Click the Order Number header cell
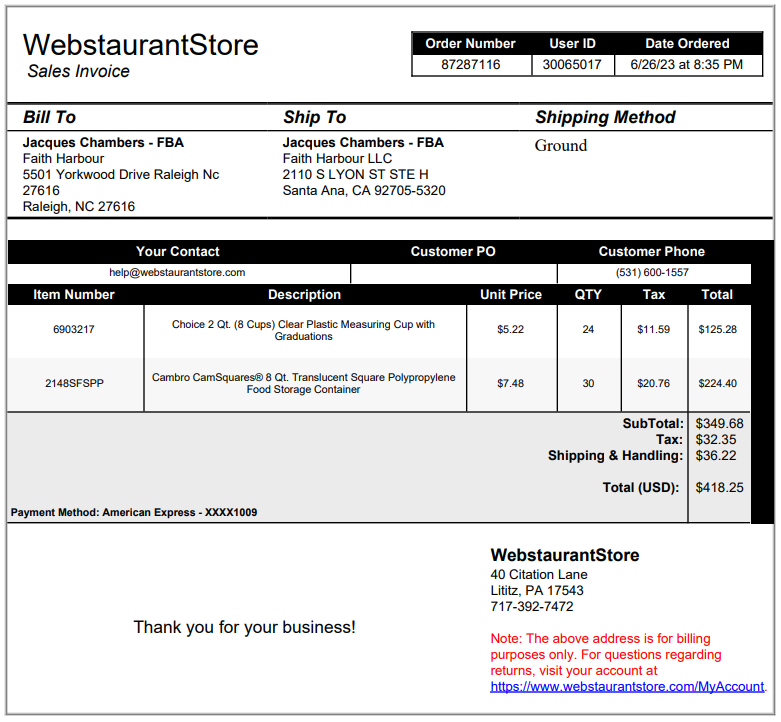781x722 pixels. coord(470,44)
